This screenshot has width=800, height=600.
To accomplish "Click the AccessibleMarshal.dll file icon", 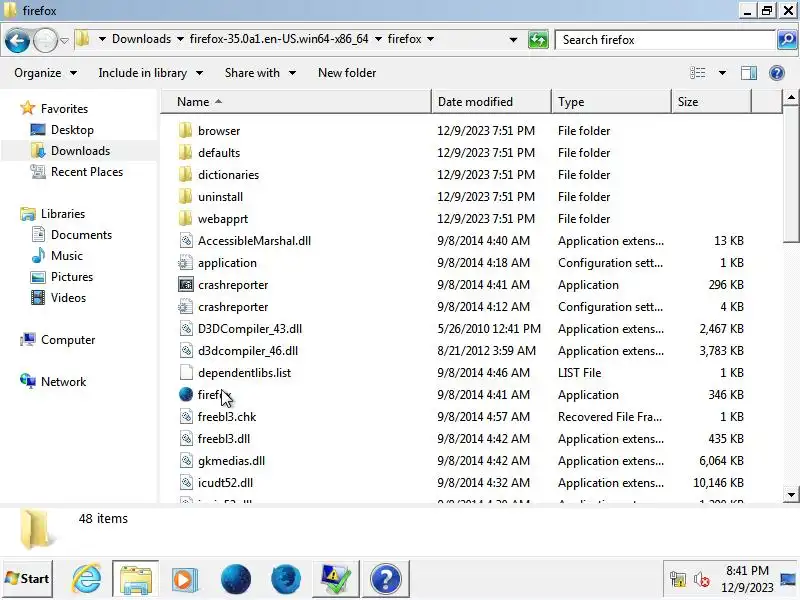I will point(186,240).
